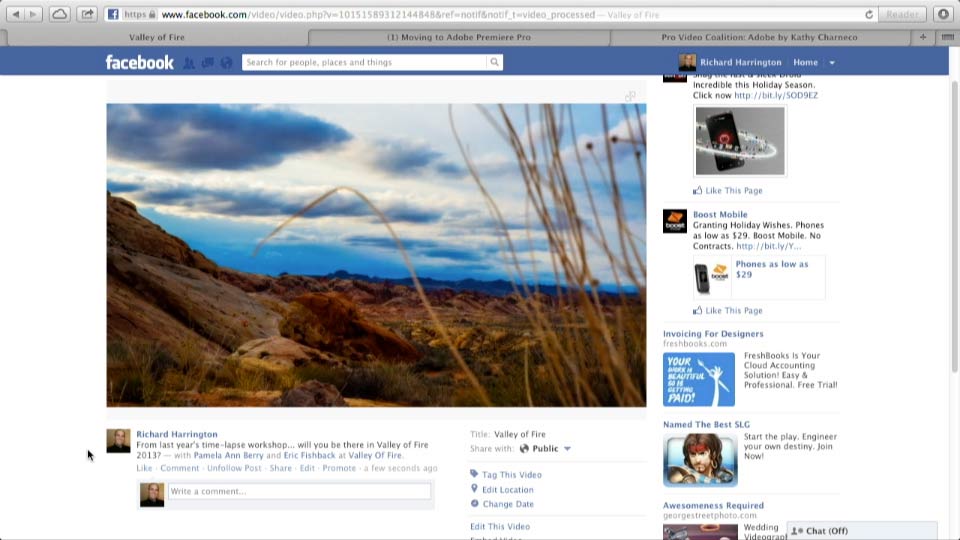
Task: Click Unfollow Post
Action: pos(234,468)
